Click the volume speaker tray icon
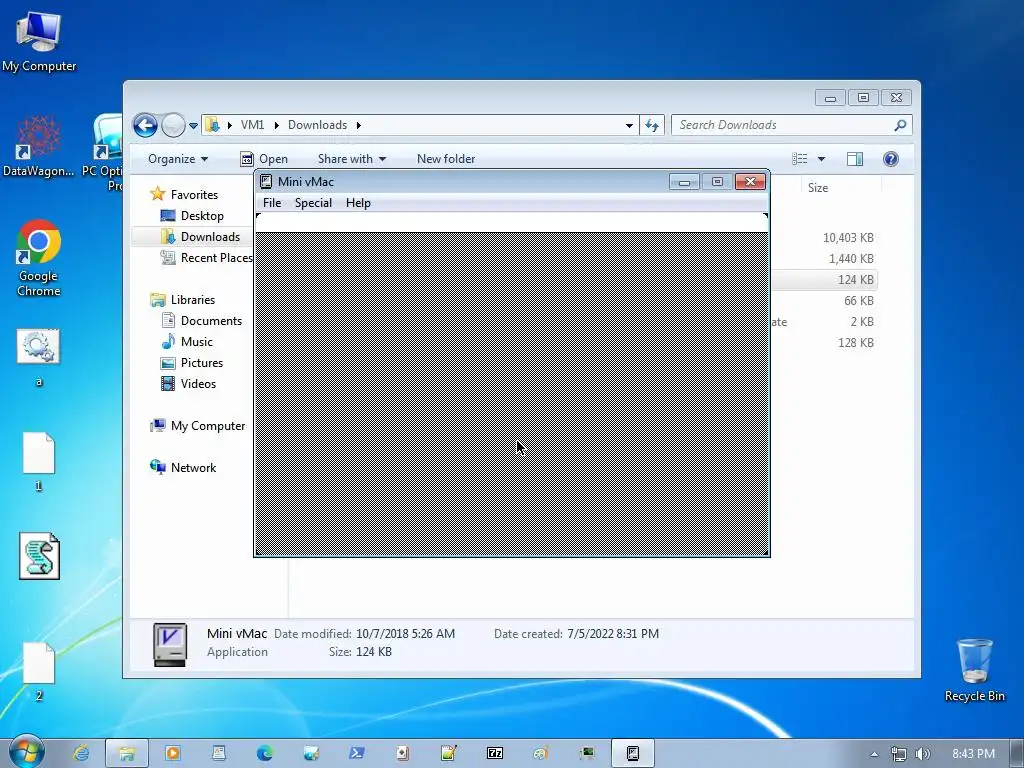 point(923,754)
